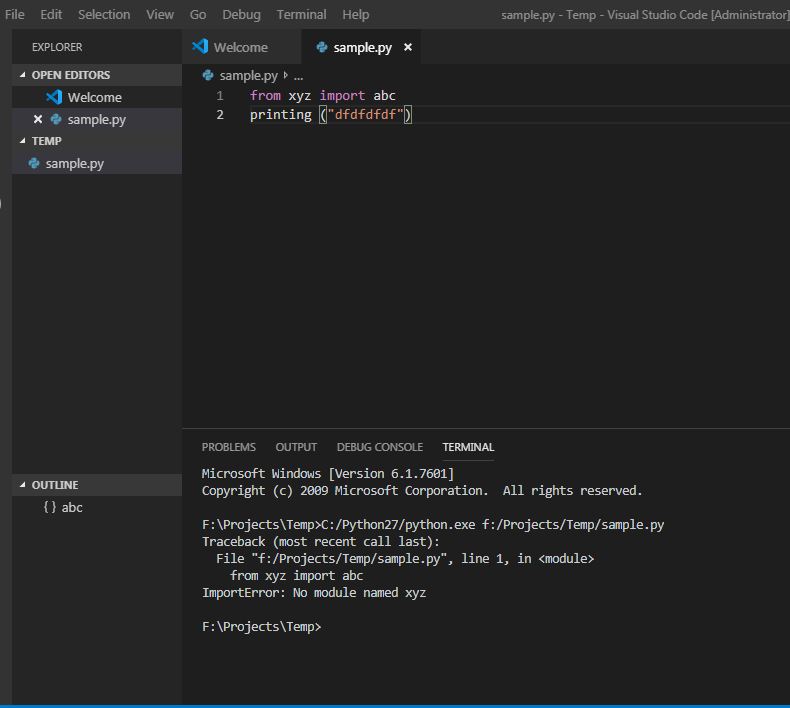Switch to the Output panel tab

click(x=296, y=447)
